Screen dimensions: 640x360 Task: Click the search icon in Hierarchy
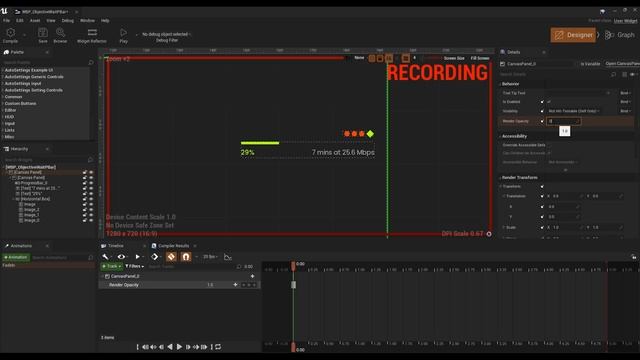91,160
